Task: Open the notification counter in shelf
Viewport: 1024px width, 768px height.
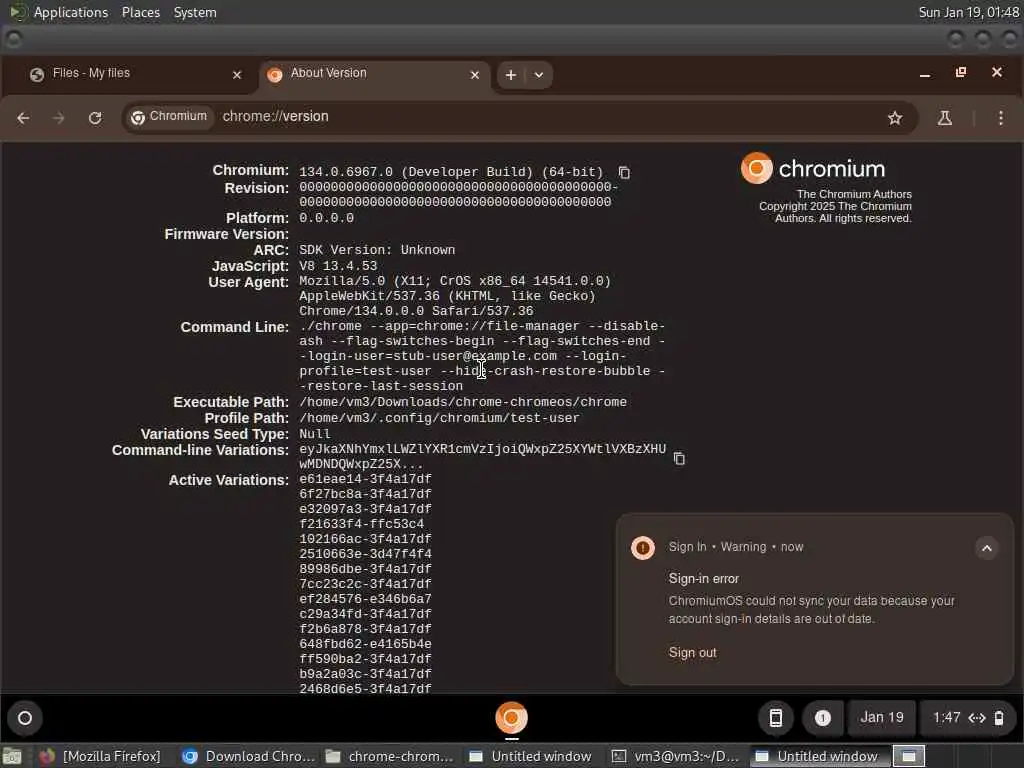Action: (x=822, y=718)
